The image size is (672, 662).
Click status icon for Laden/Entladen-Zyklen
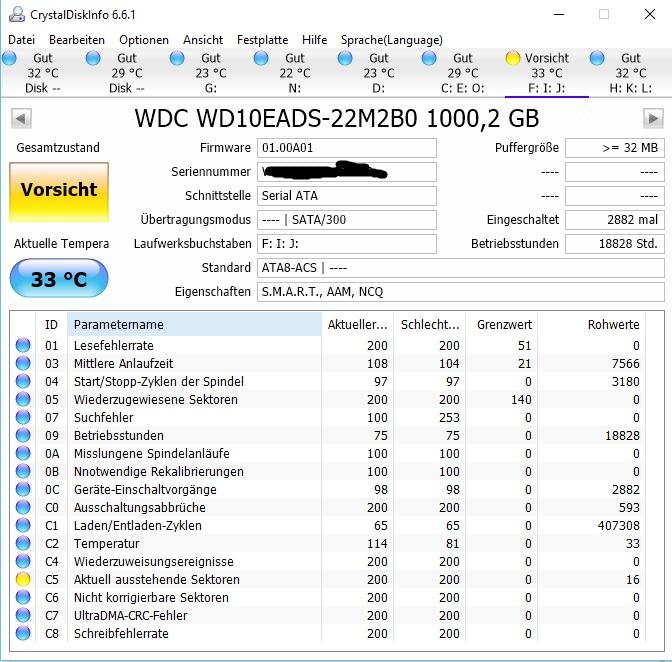point(23,525)
